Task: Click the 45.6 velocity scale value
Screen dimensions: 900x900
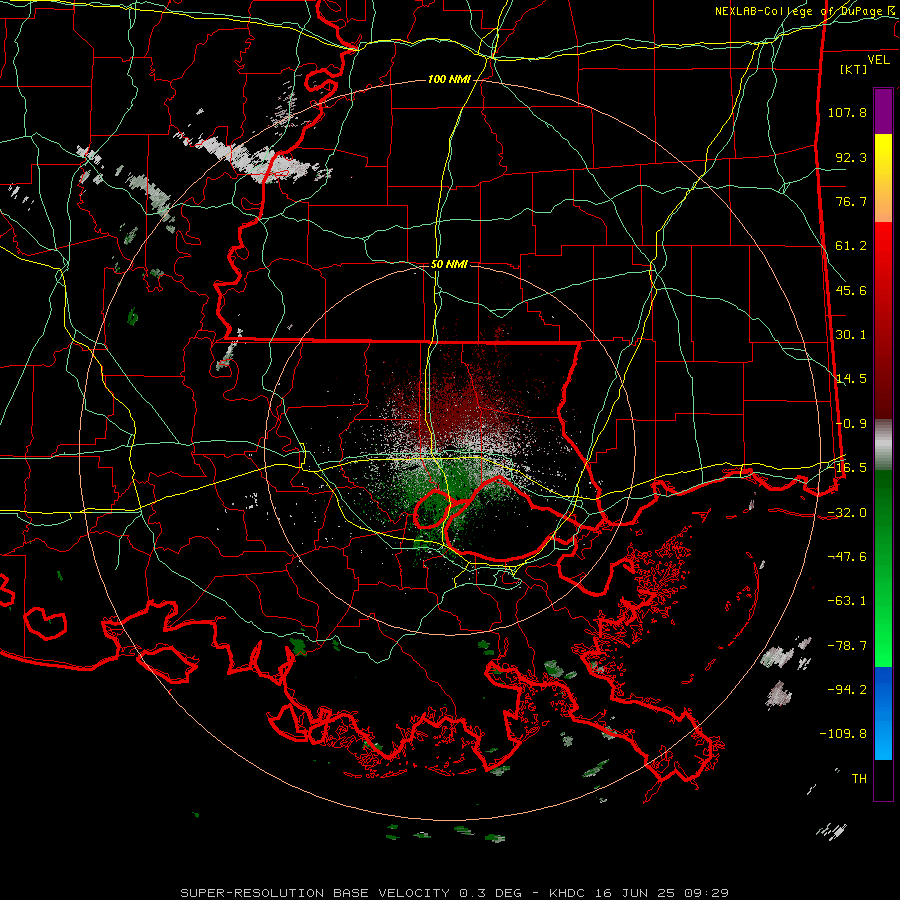Action: click(x=851, y=290)
